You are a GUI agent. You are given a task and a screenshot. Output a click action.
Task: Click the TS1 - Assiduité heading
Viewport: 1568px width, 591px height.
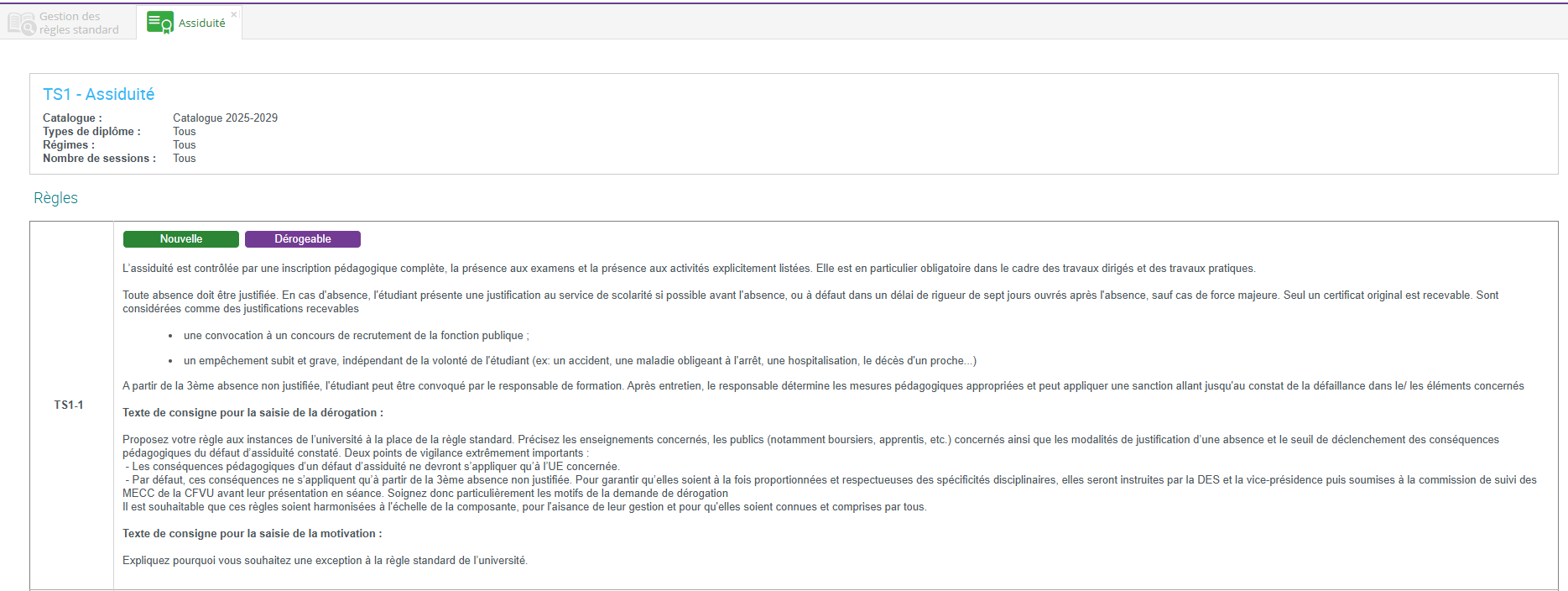98,94
